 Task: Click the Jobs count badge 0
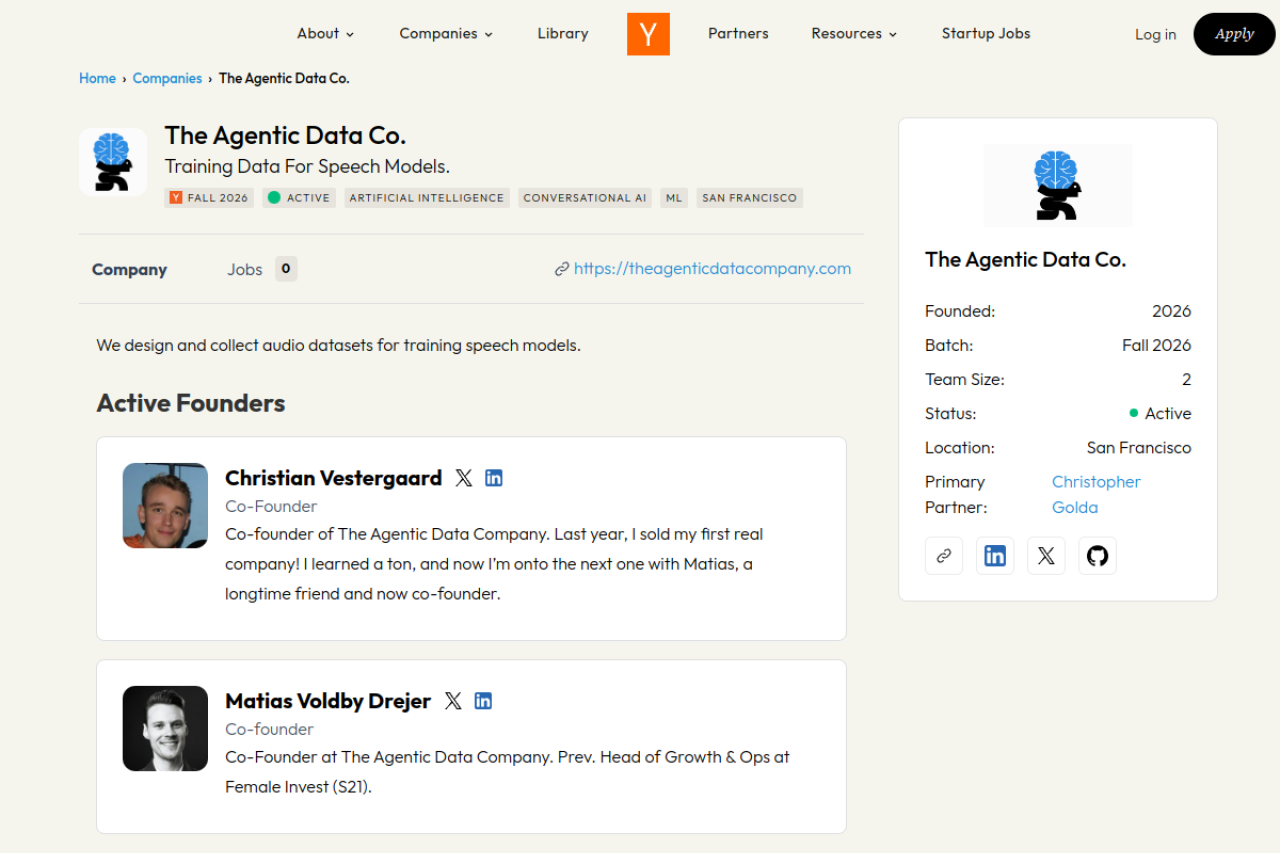point(286,269)
